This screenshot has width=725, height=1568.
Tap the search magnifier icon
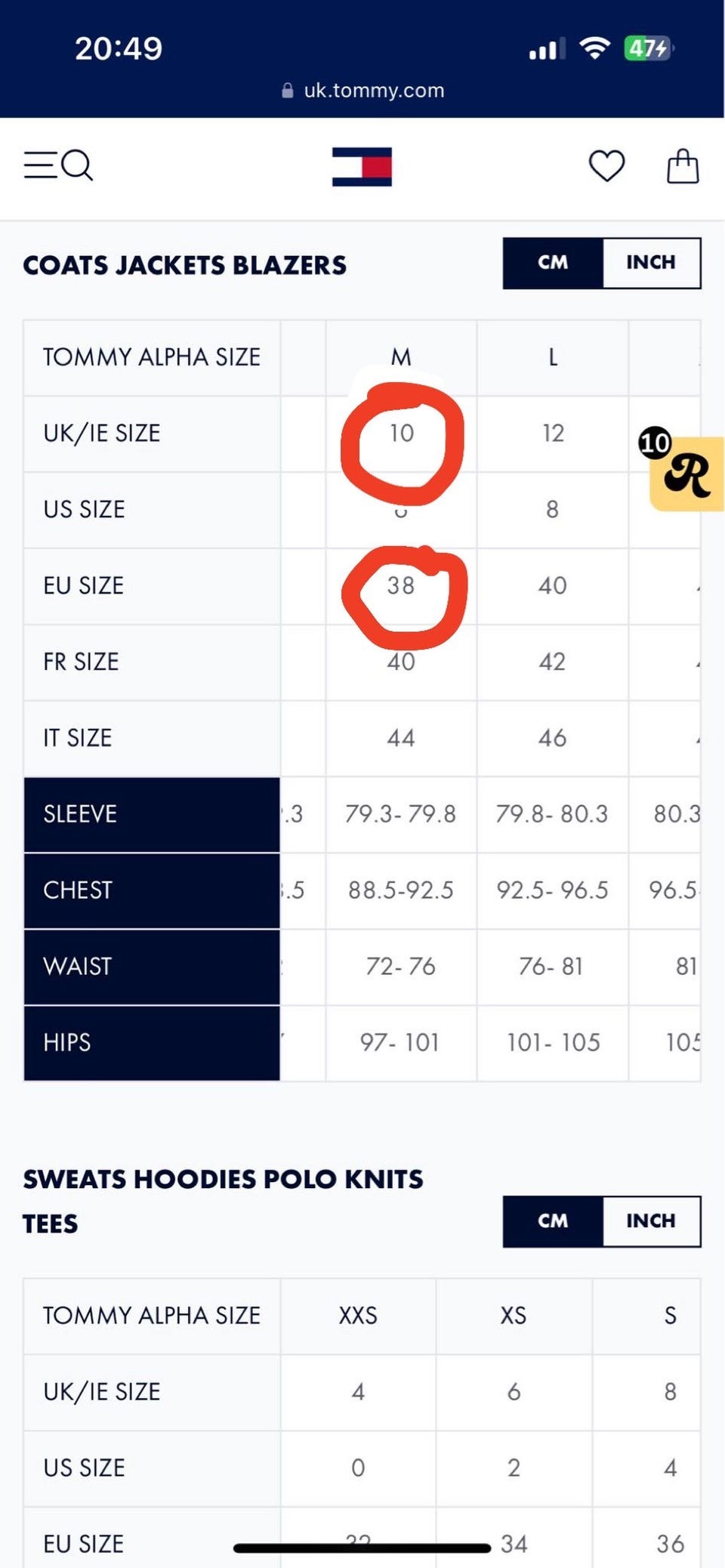(77, 165)
